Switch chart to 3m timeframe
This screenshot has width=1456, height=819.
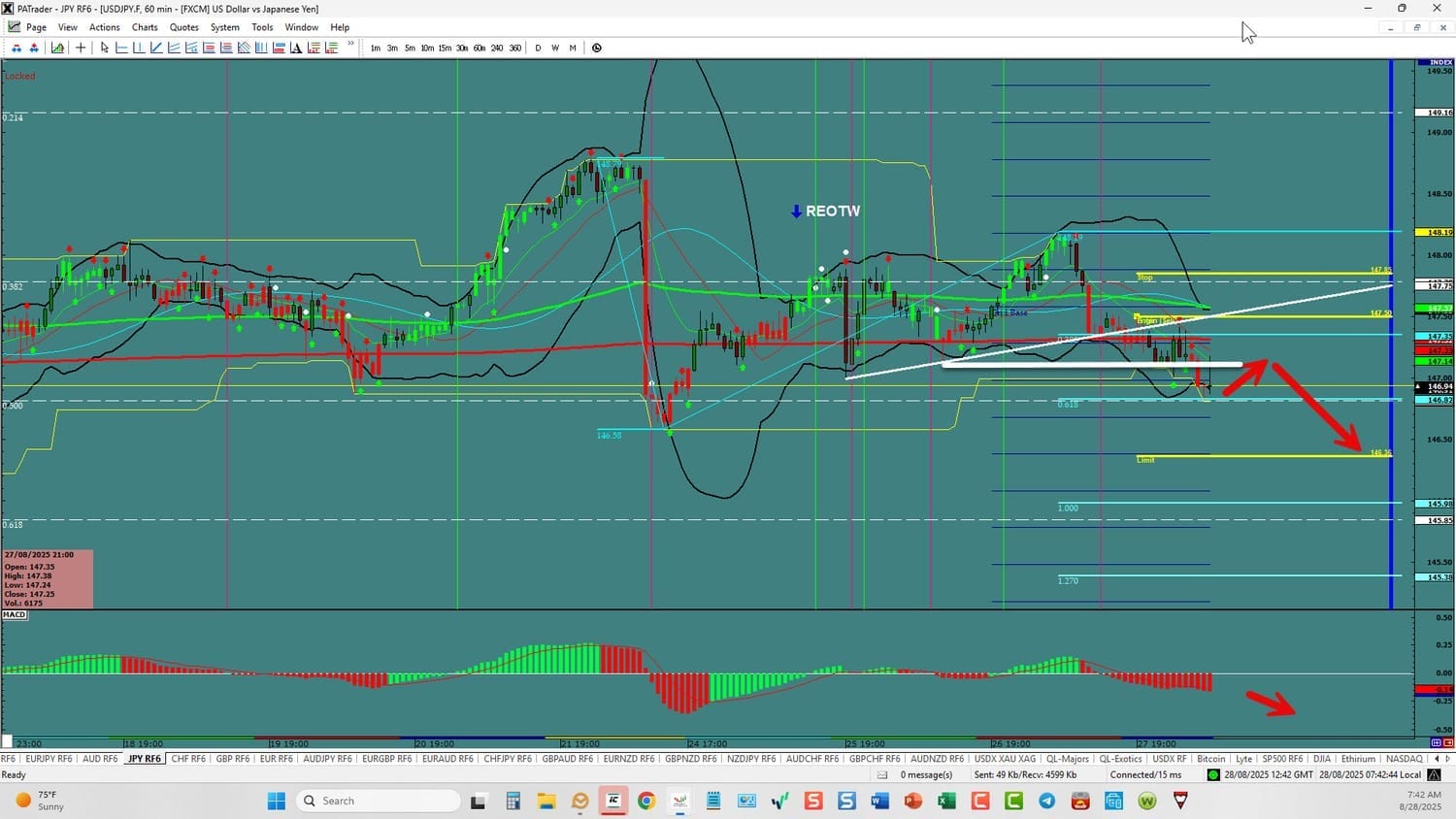coord(392,48)
